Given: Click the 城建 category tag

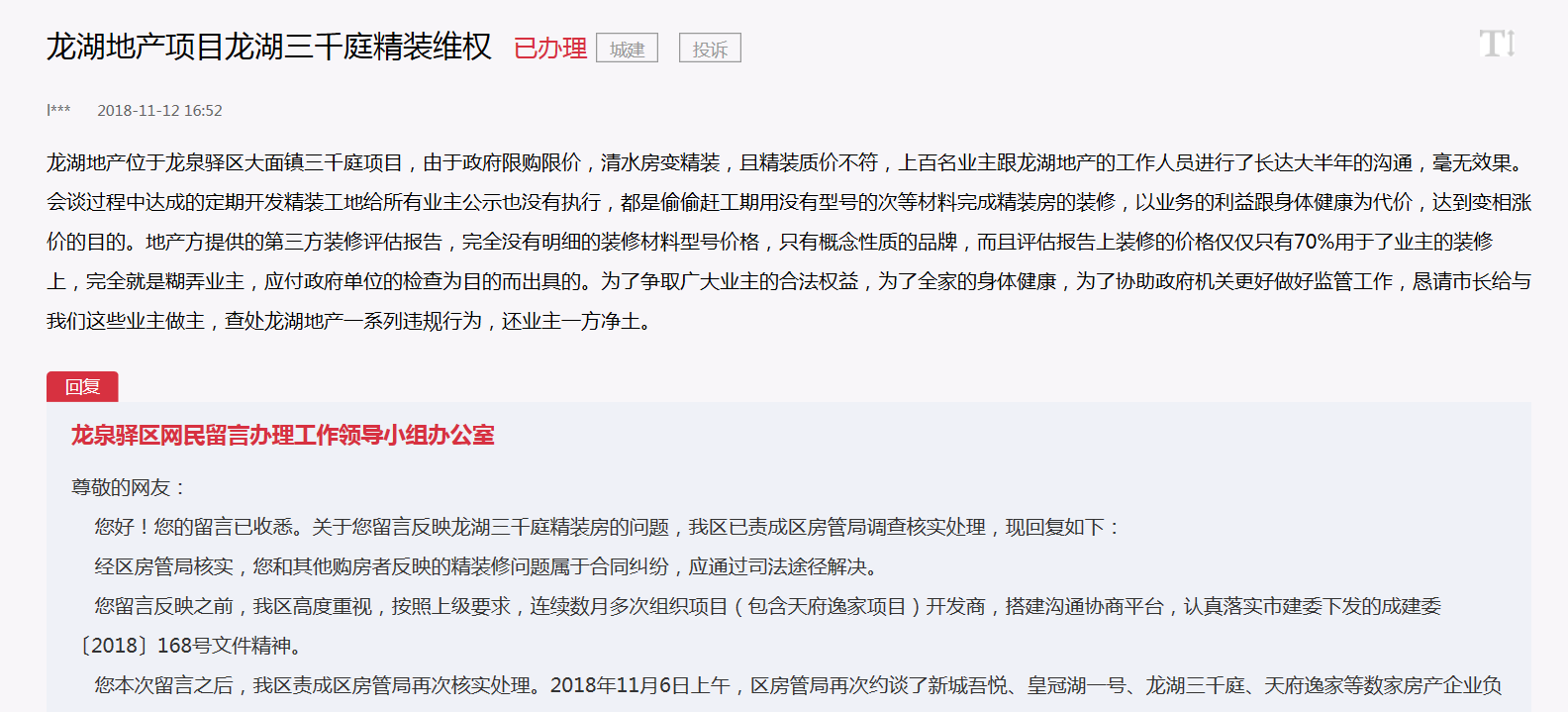Looking at the screenshot, I should (x=627, y=49).
